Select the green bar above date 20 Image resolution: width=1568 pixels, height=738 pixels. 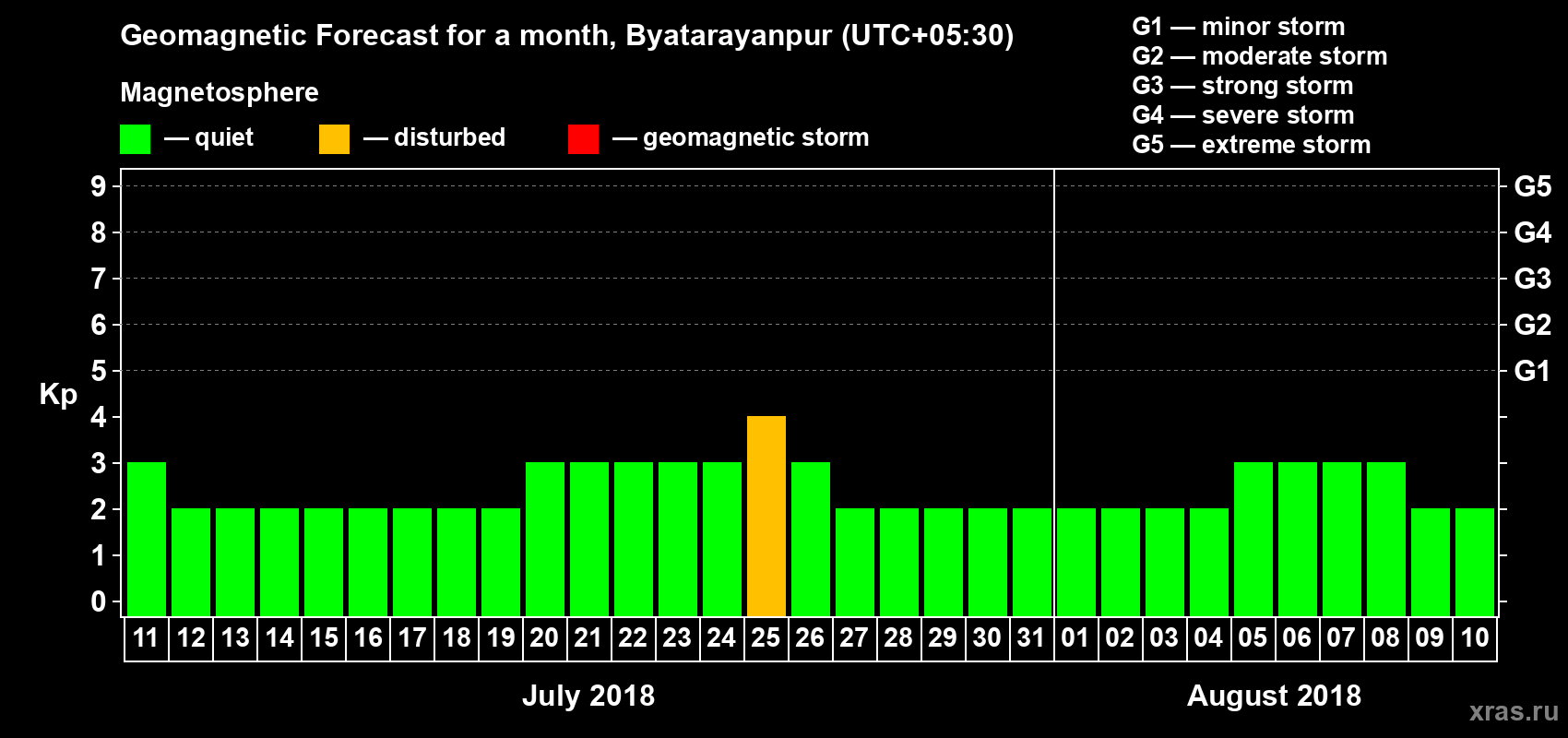[x=544, y=540]
